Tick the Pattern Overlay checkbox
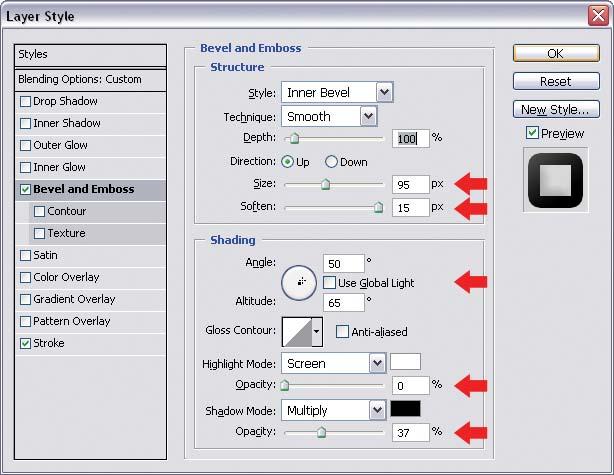Viewport: 614px width, 475px height. pos(25,321)
